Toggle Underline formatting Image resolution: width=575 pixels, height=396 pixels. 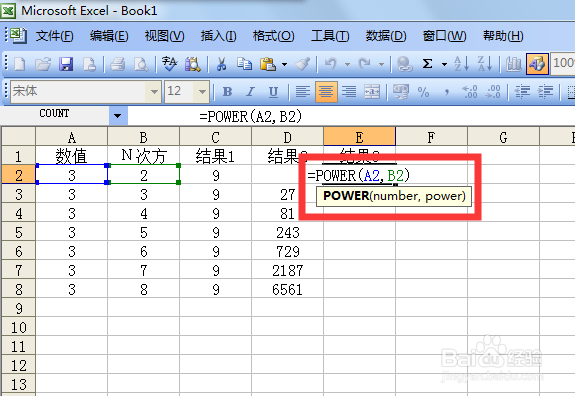pyautogui.click(x=274, y=91)
